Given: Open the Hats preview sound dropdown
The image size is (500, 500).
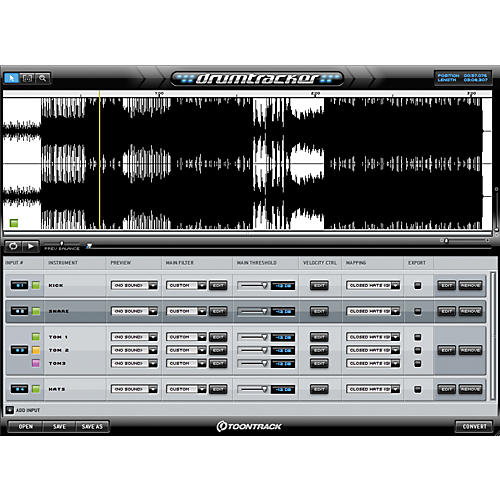Looking at the screenshot, I should [x=134, y=389].
